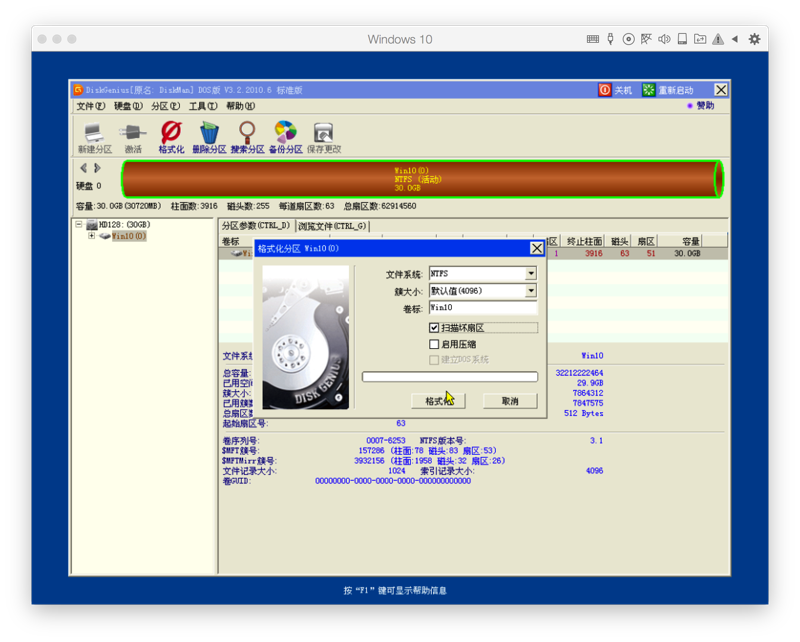The width and height of the screenshot is (800, 642).
Task: Open the 帮助(H) menu
Action: point(240,106)
